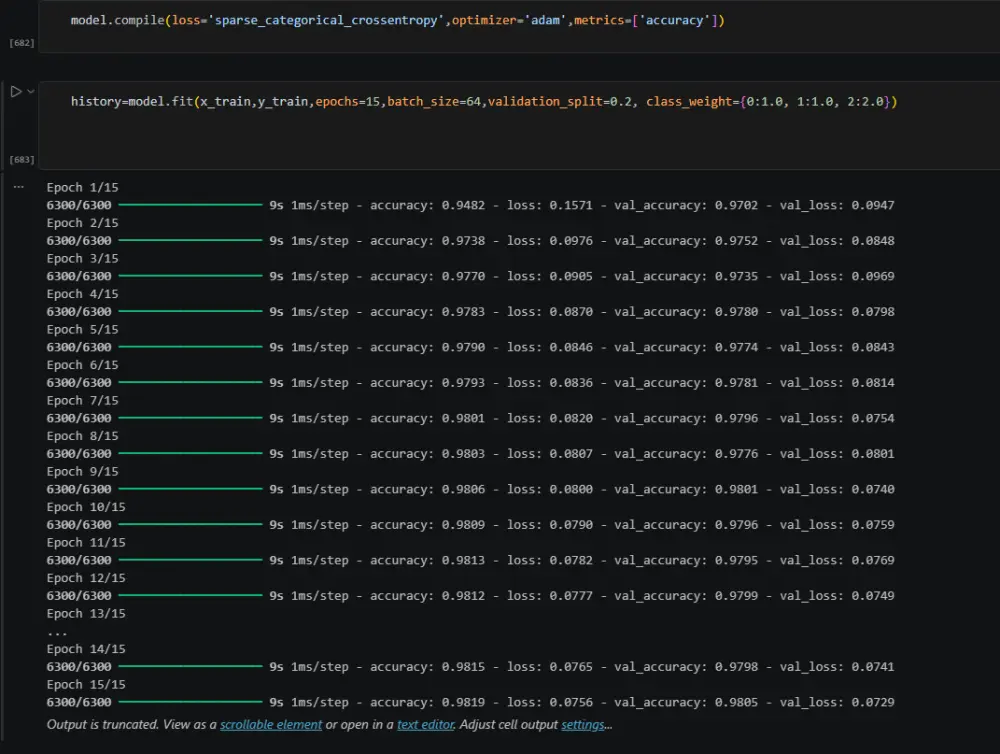This screenshot has height=754, width=1000.
Task: Click val_loss value 0.0740
Action: (x=872, y=489)
